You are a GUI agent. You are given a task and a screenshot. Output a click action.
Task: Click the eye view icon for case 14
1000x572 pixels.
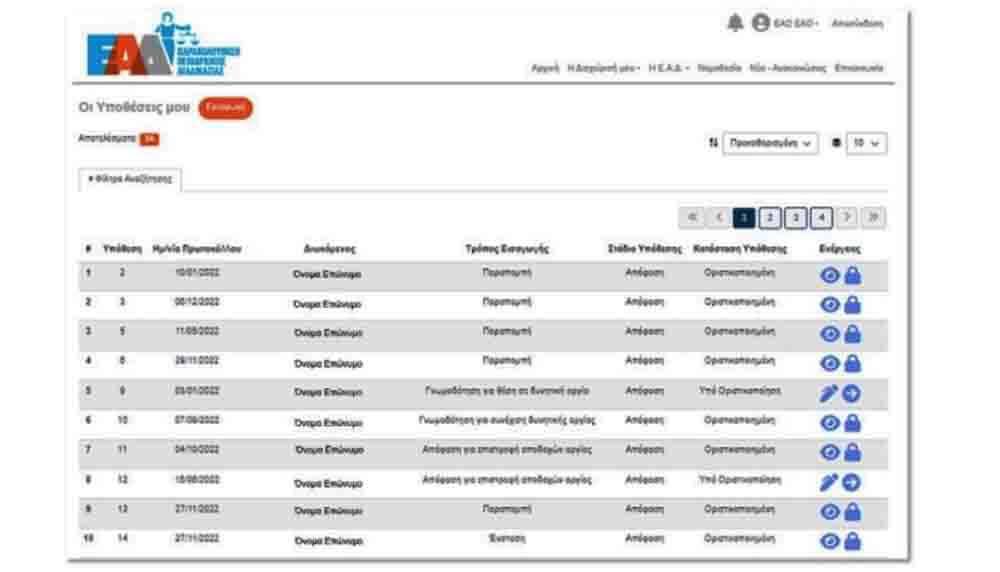(829, 542)
